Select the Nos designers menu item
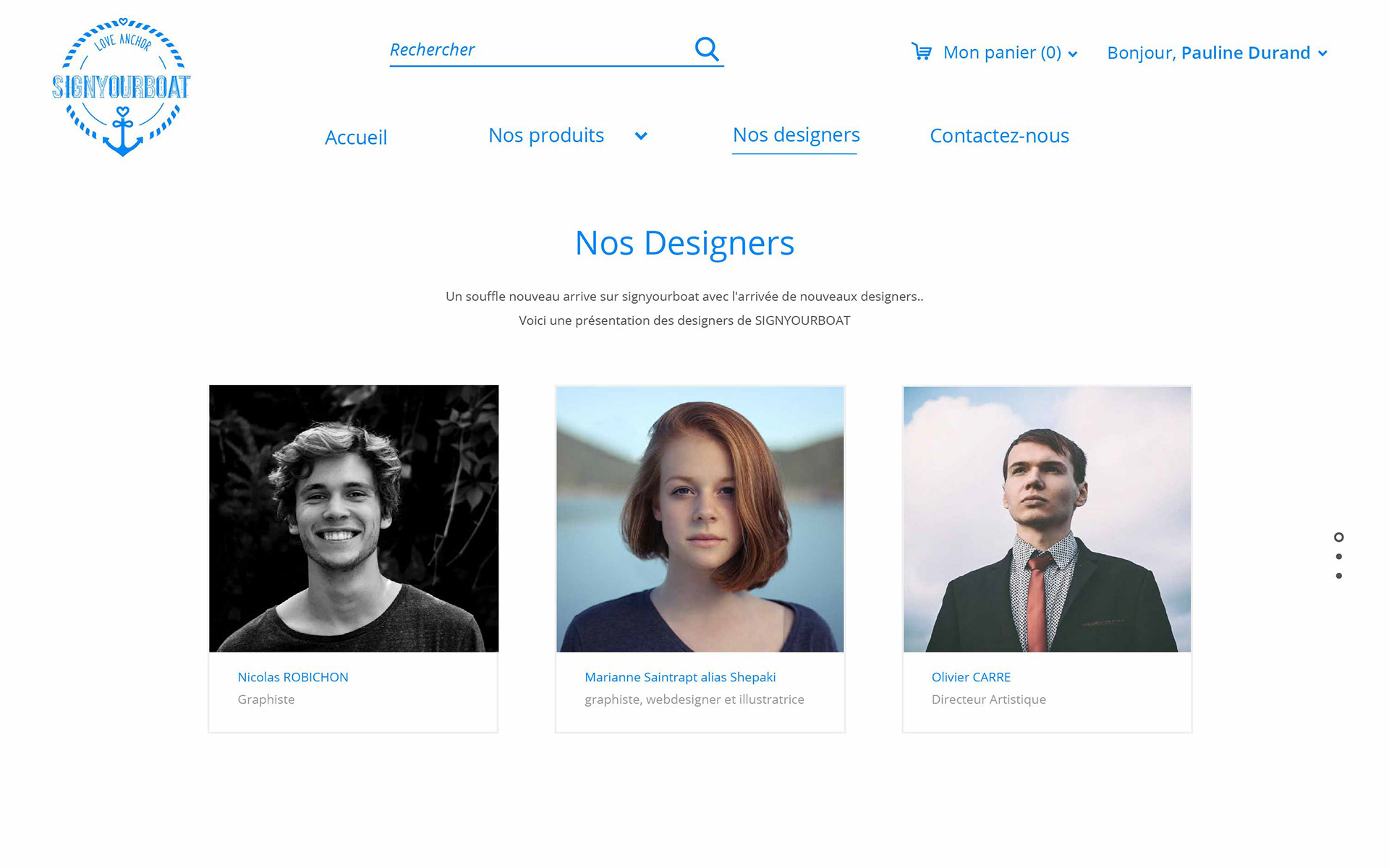Image resolution: width=1389 pixels, height=868 pixels. click(796, 135)
